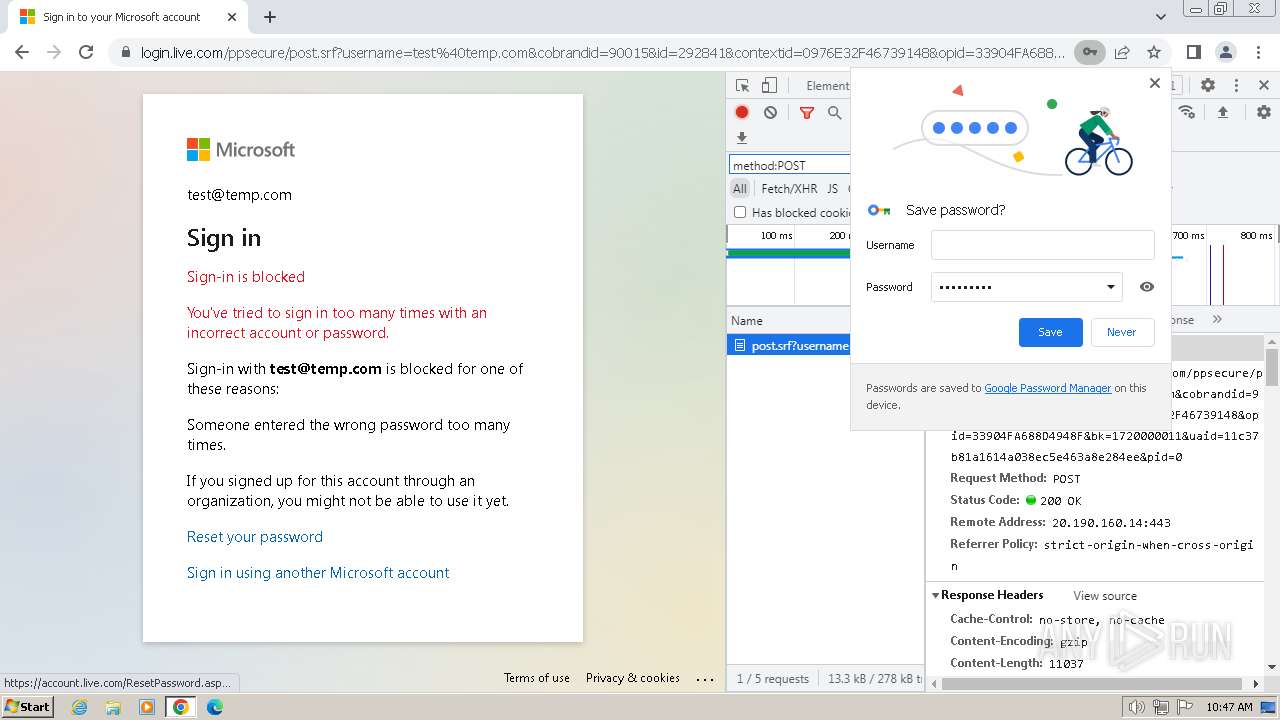Click the share page icon in address bar
The height and width of the screenshot is (720, 1280).
pyautogui.click(x=1122, y=52)
